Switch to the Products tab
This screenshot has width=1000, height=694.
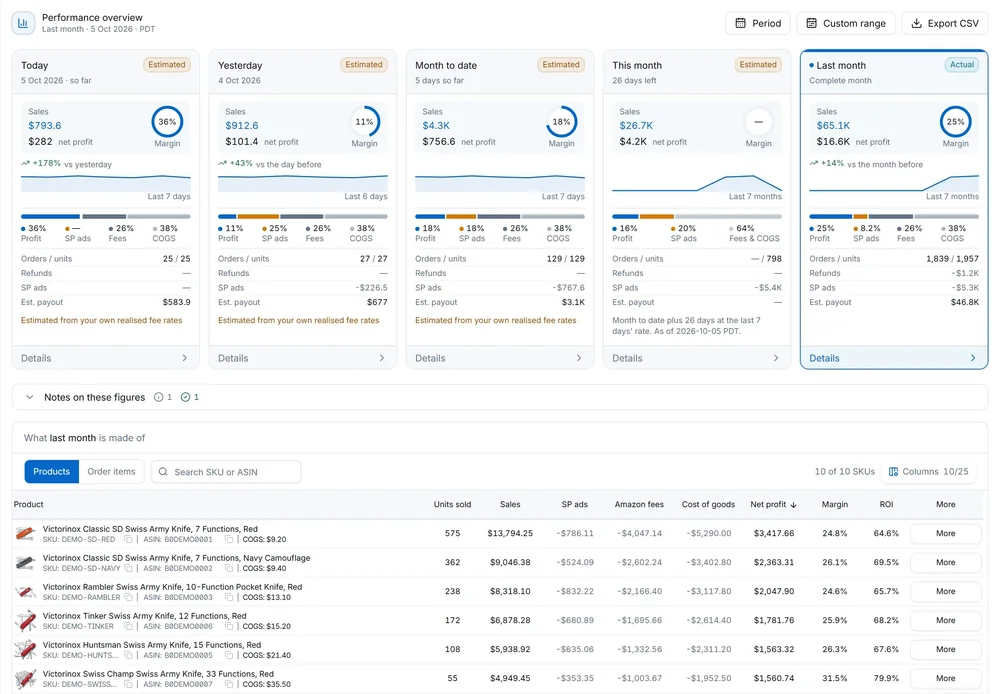pos(52,471)
